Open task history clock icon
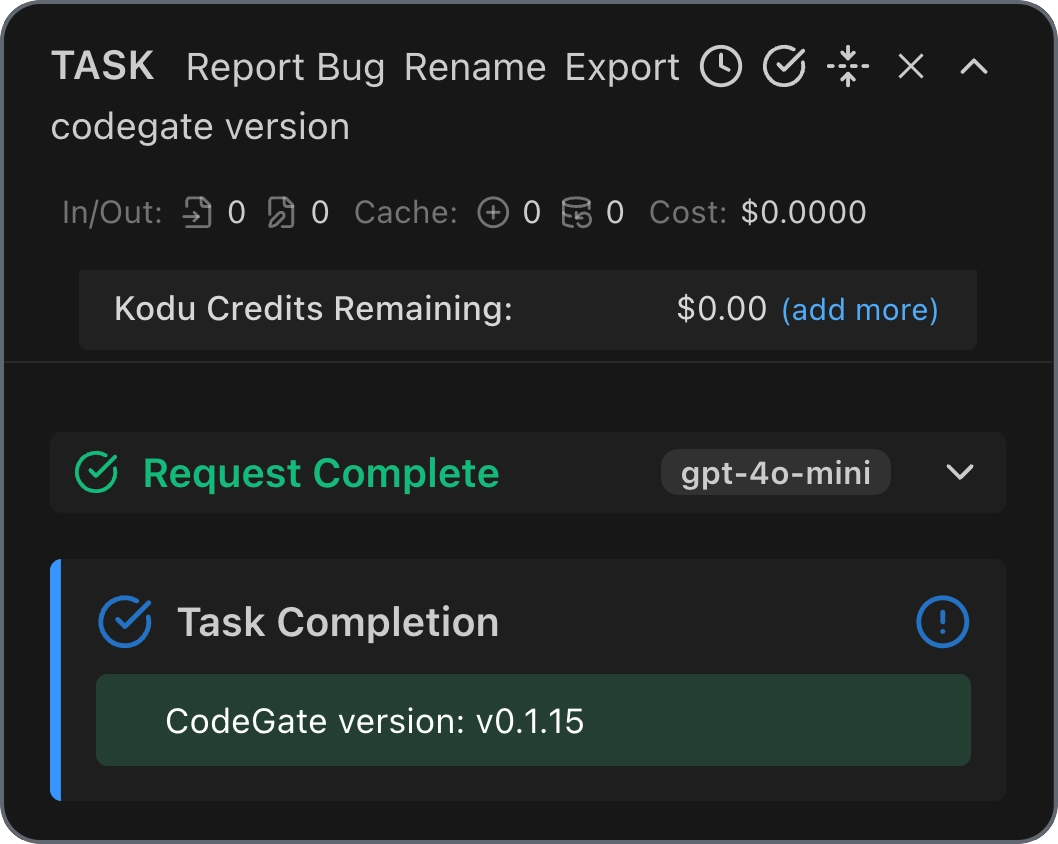The width and height of the screenshot is (1058, 844). [721, 66]
